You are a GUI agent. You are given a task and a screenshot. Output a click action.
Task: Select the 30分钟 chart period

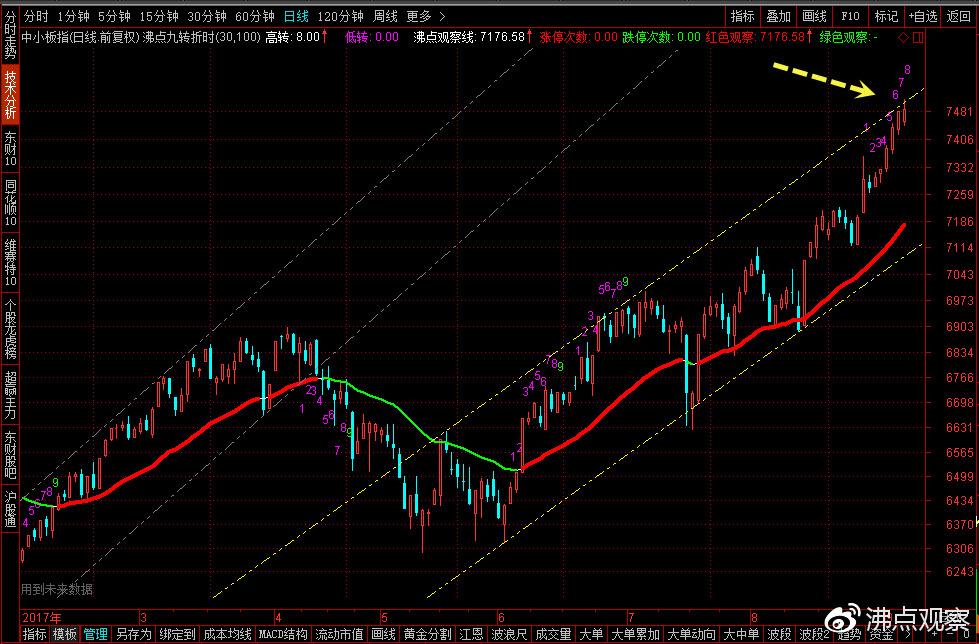pos(207,16)
